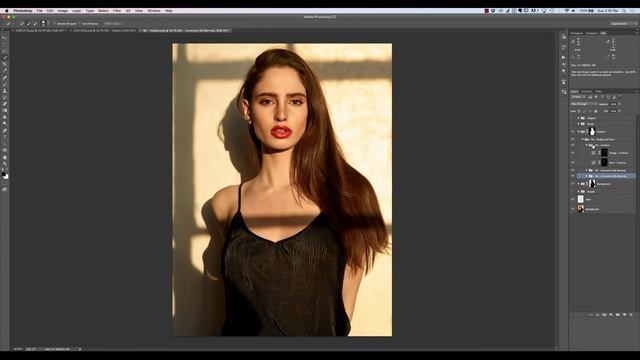This screenshot has width=640, height=360.
Task: Select the Pen tool
Action: [x=5, y=130]
